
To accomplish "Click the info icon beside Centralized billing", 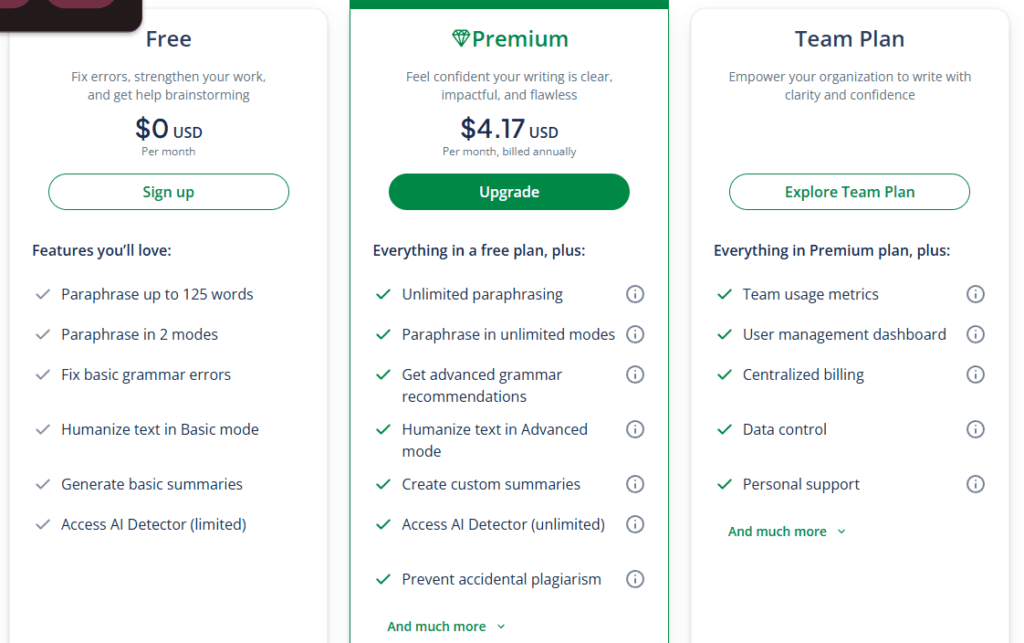I will point(975,374).
